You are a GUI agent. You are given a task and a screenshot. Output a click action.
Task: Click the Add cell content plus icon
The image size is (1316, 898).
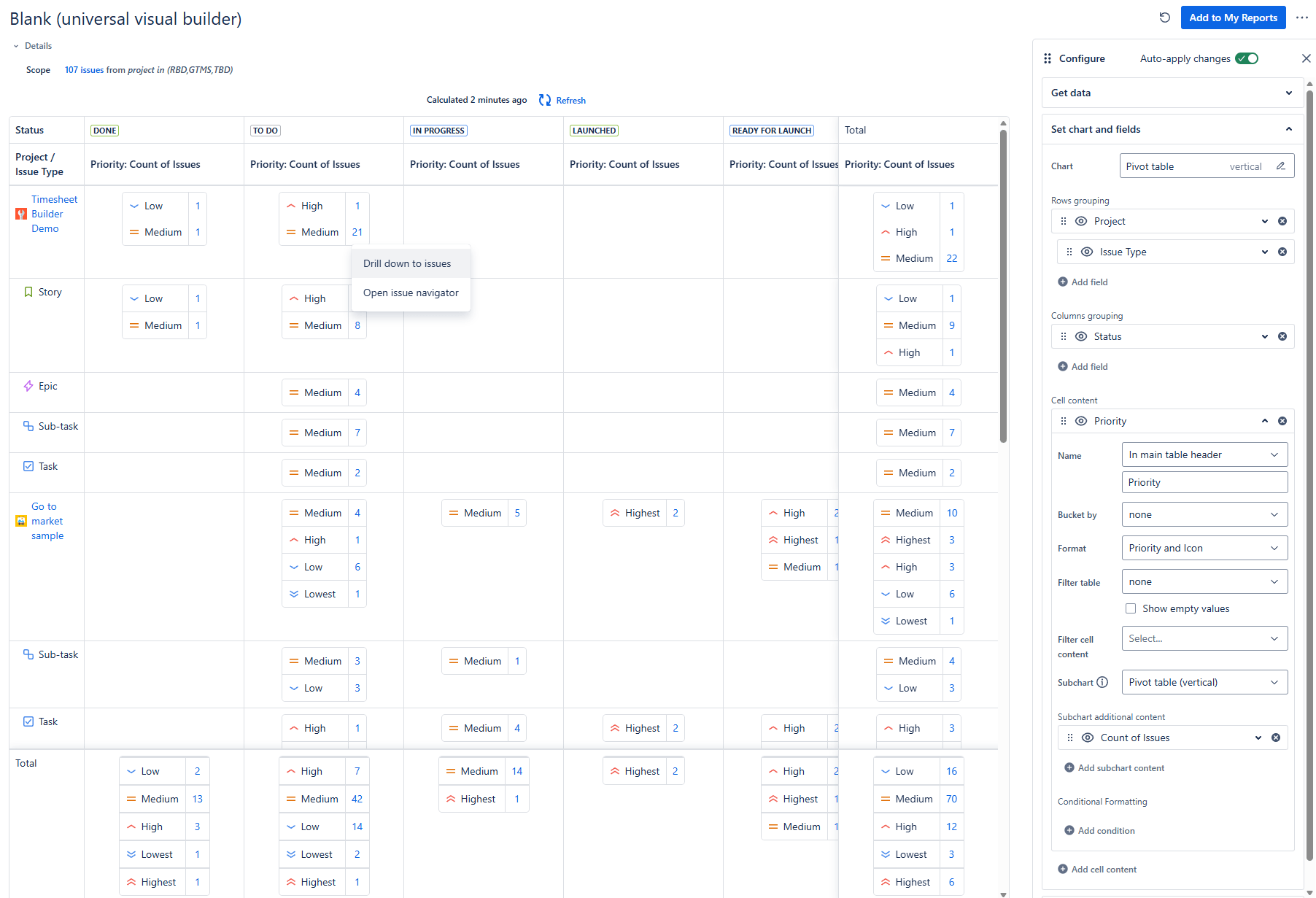(1063, 869)
